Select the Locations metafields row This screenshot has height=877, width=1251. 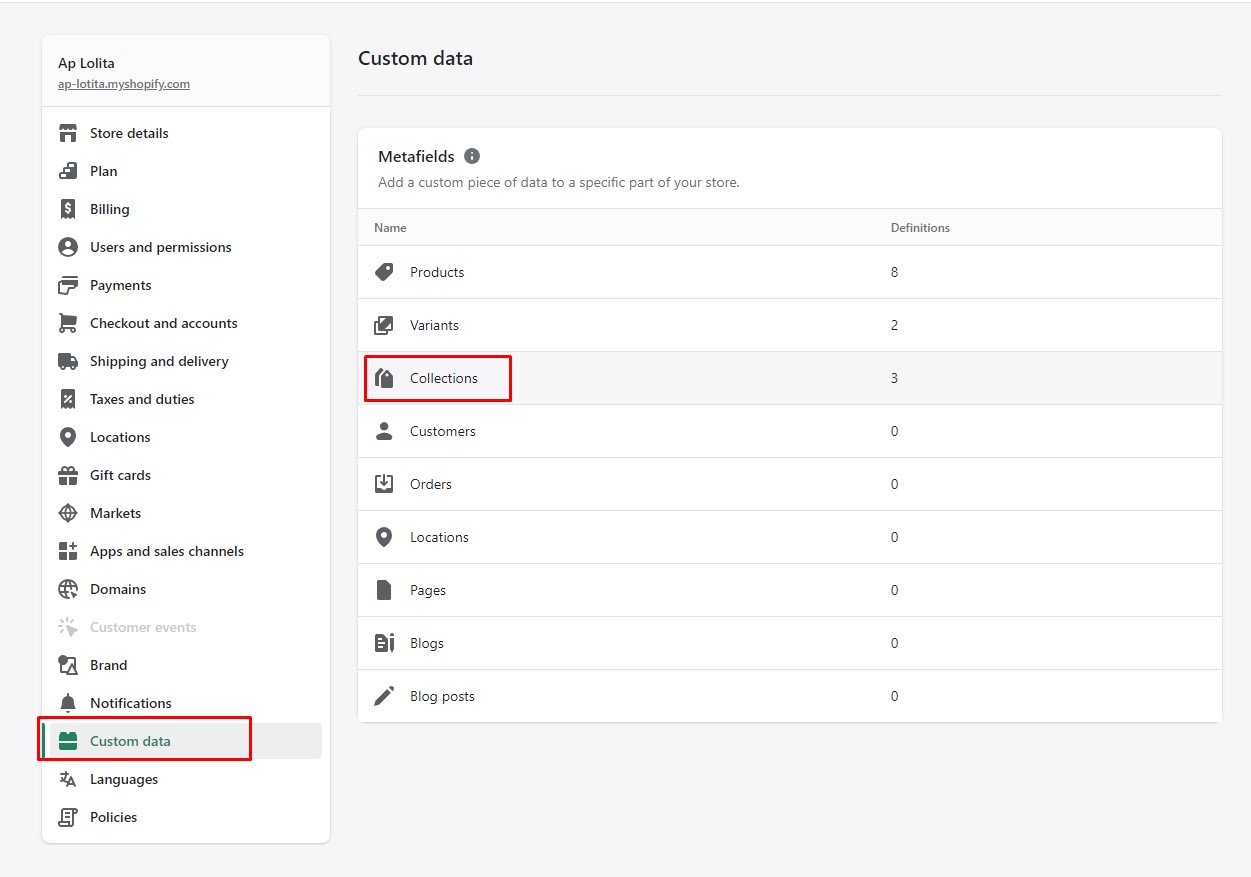pyautogui.click(x=439, y=537)
